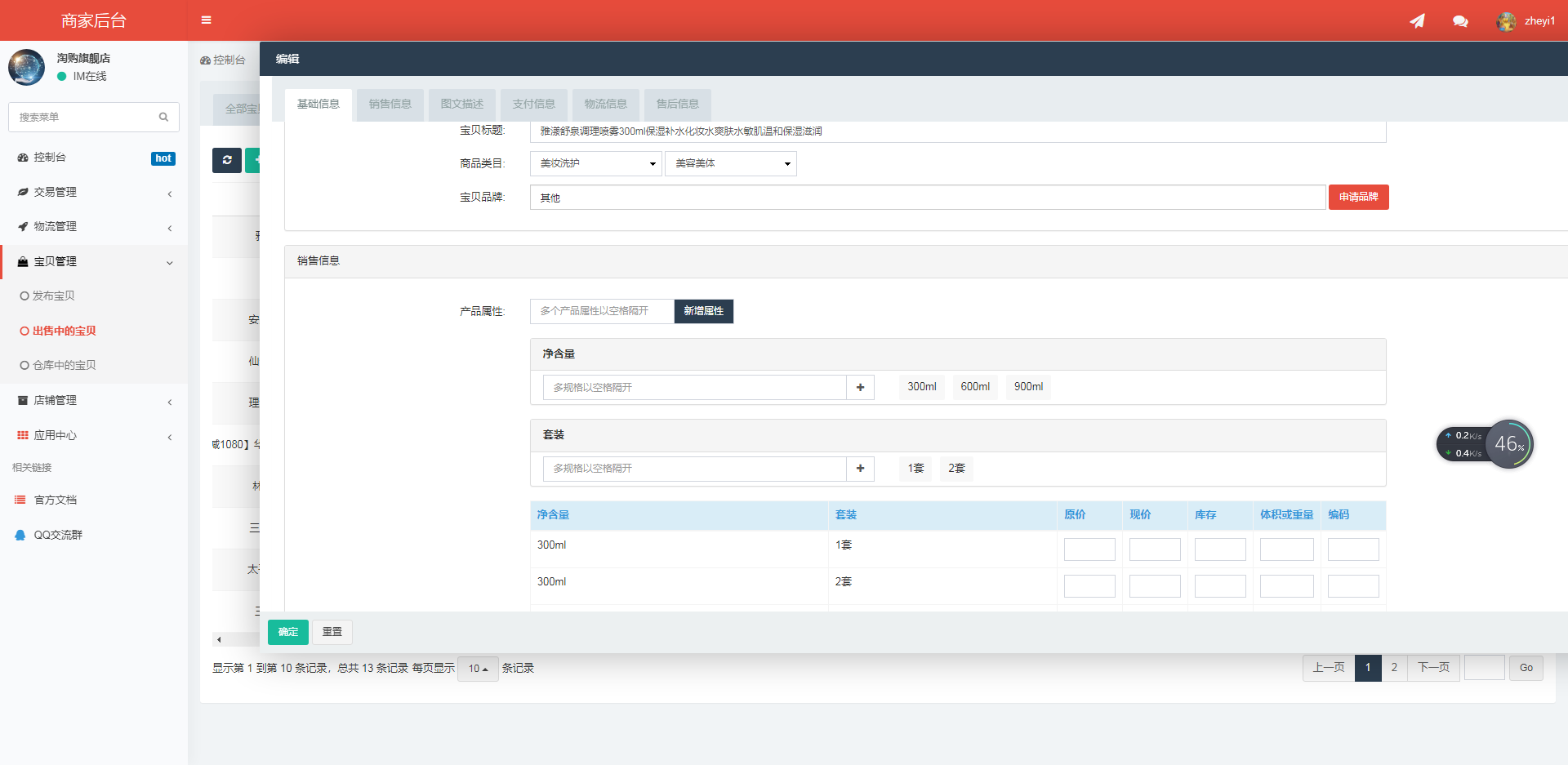1568x765 pixels.
Task: Click the 确定 confirm button
Action: 287,632
